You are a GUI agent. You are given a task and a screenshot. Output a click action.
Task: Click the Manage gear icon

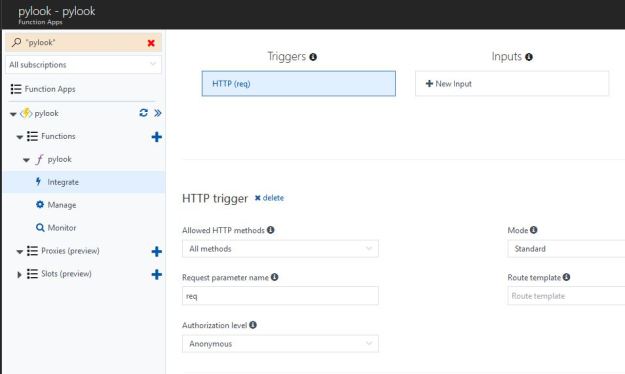40,205
